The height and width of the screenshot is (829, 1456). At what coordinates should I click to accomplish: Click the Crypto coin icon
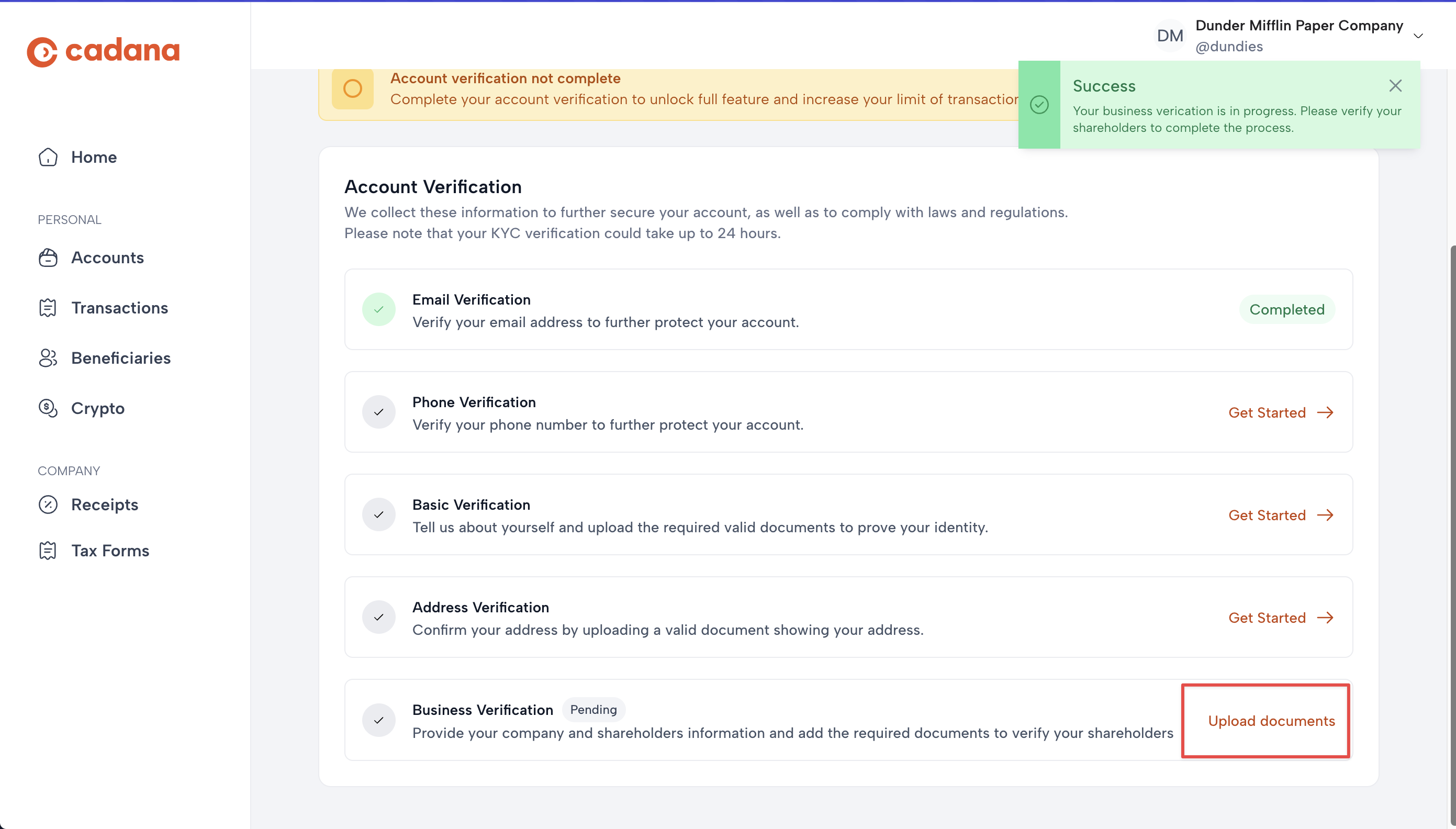[48, 408]
